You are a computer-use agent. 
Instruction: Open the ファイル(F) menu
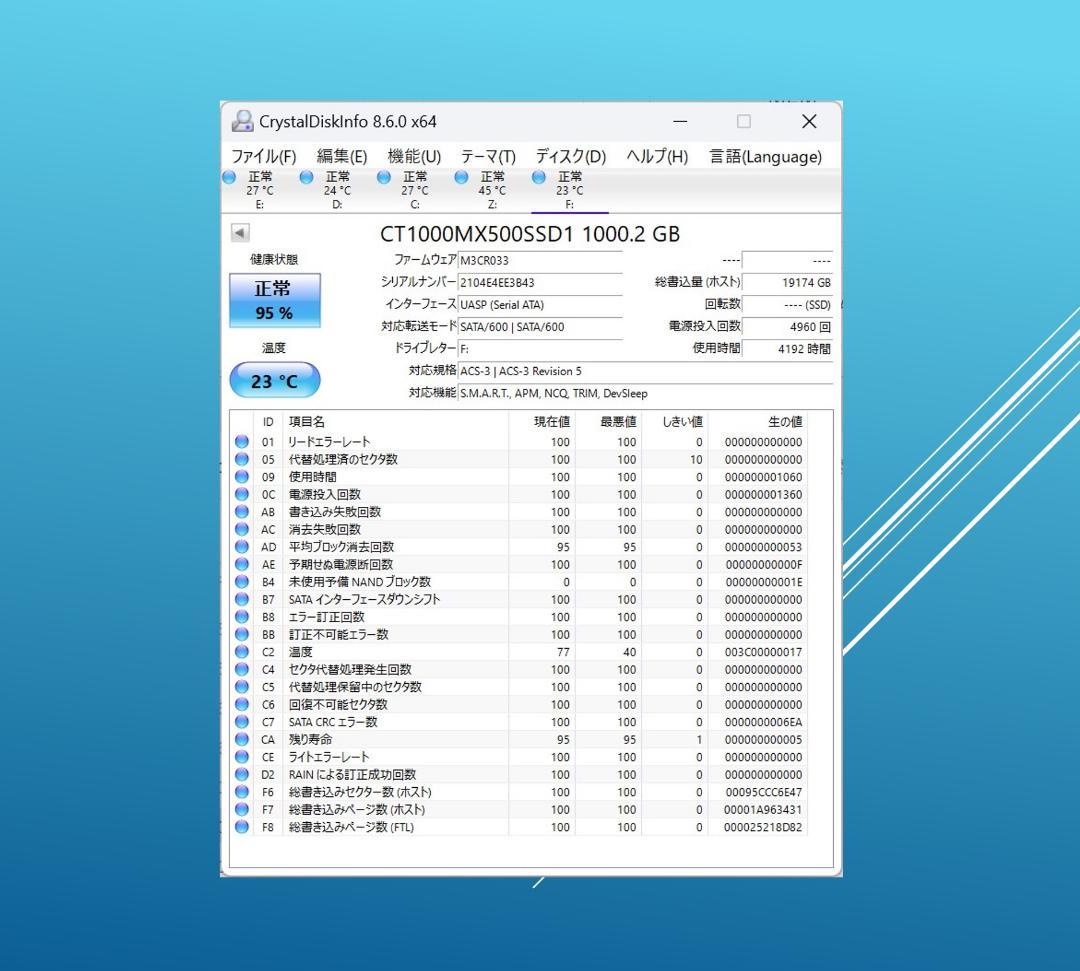pos(263,156)
